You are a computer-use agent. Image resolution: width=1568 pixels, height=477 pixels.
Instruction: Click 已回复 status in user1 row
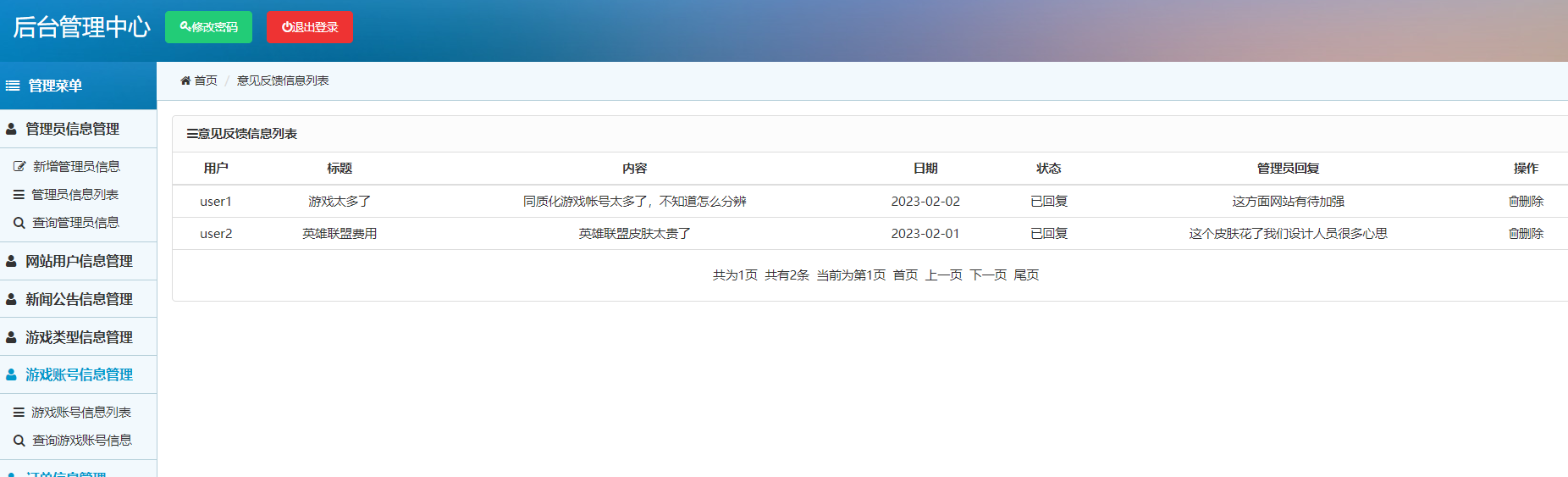click(1049, 202)
